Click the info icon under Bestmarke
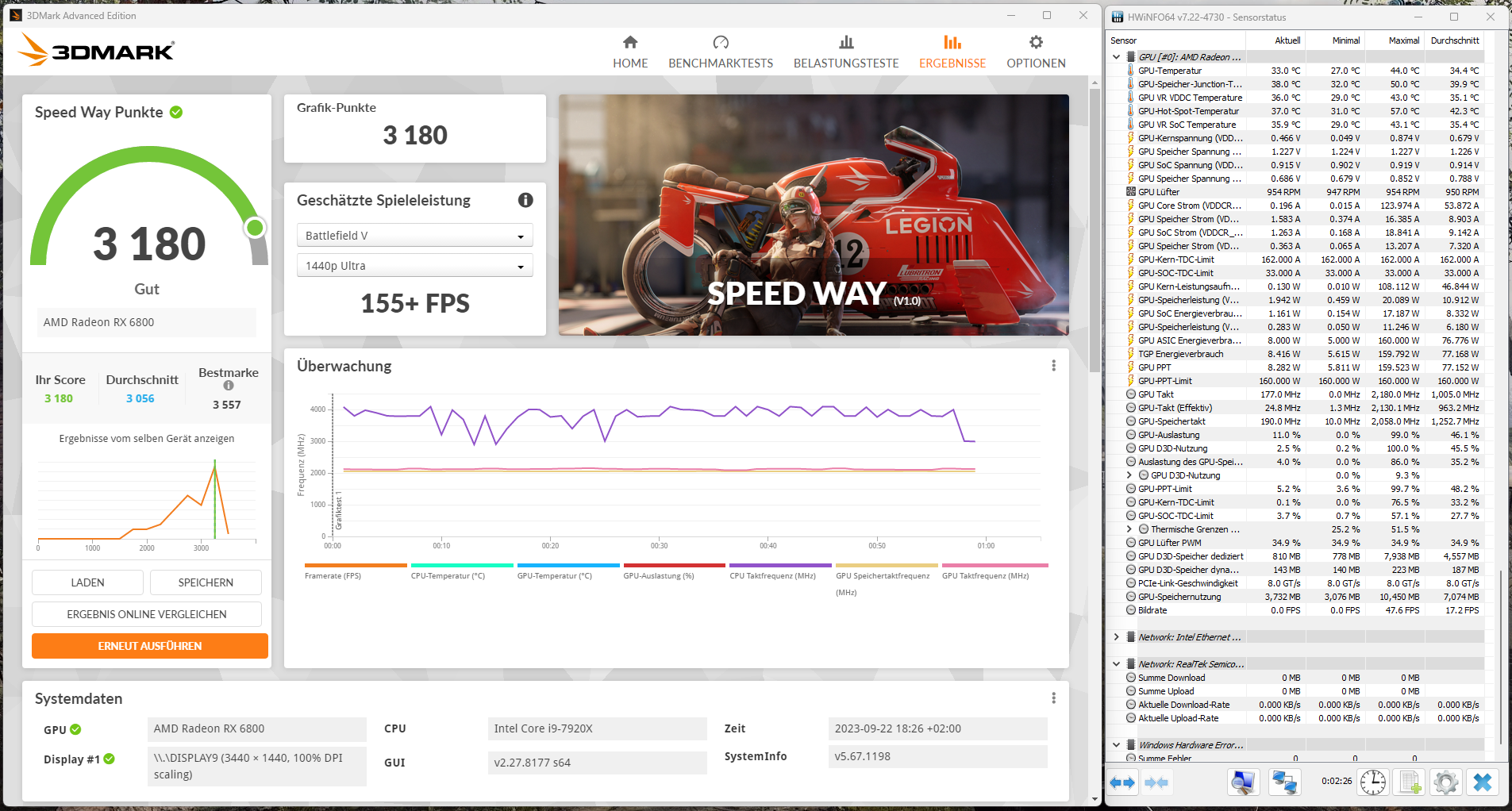 (x=229, y=386)
